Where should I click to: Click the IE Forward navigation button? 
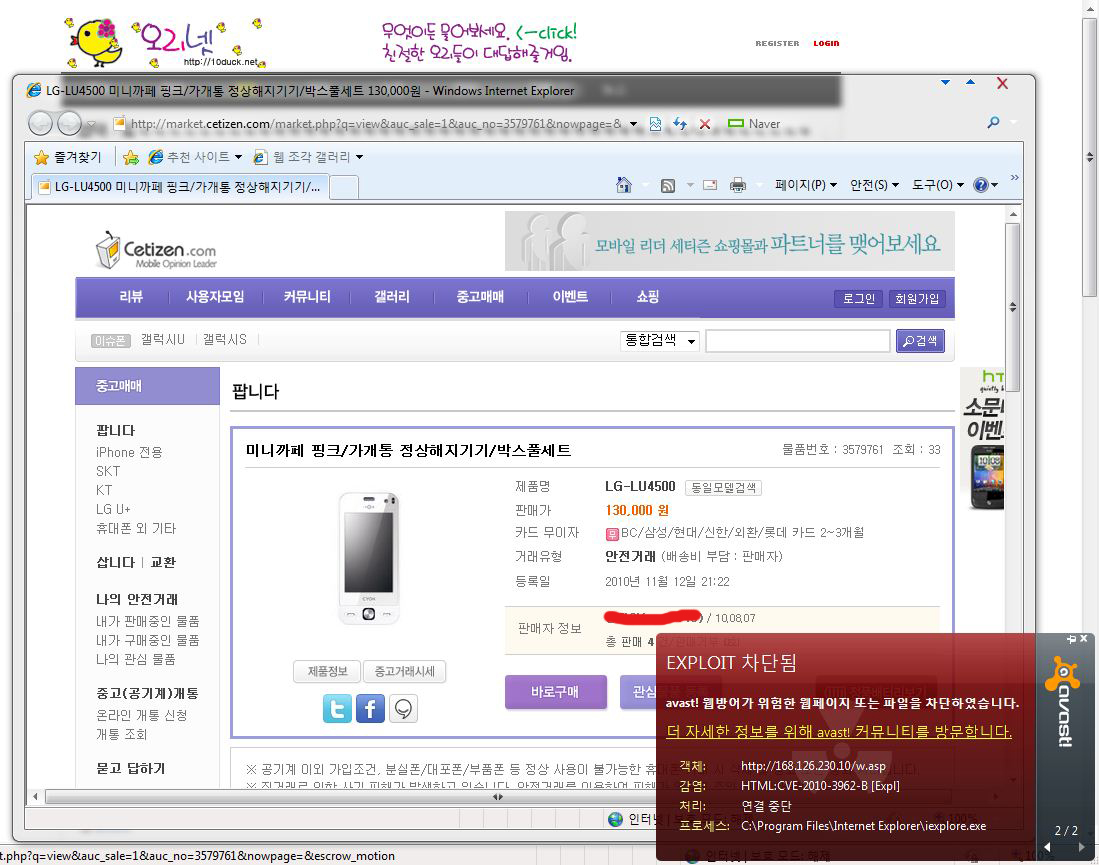pos(69,123)
